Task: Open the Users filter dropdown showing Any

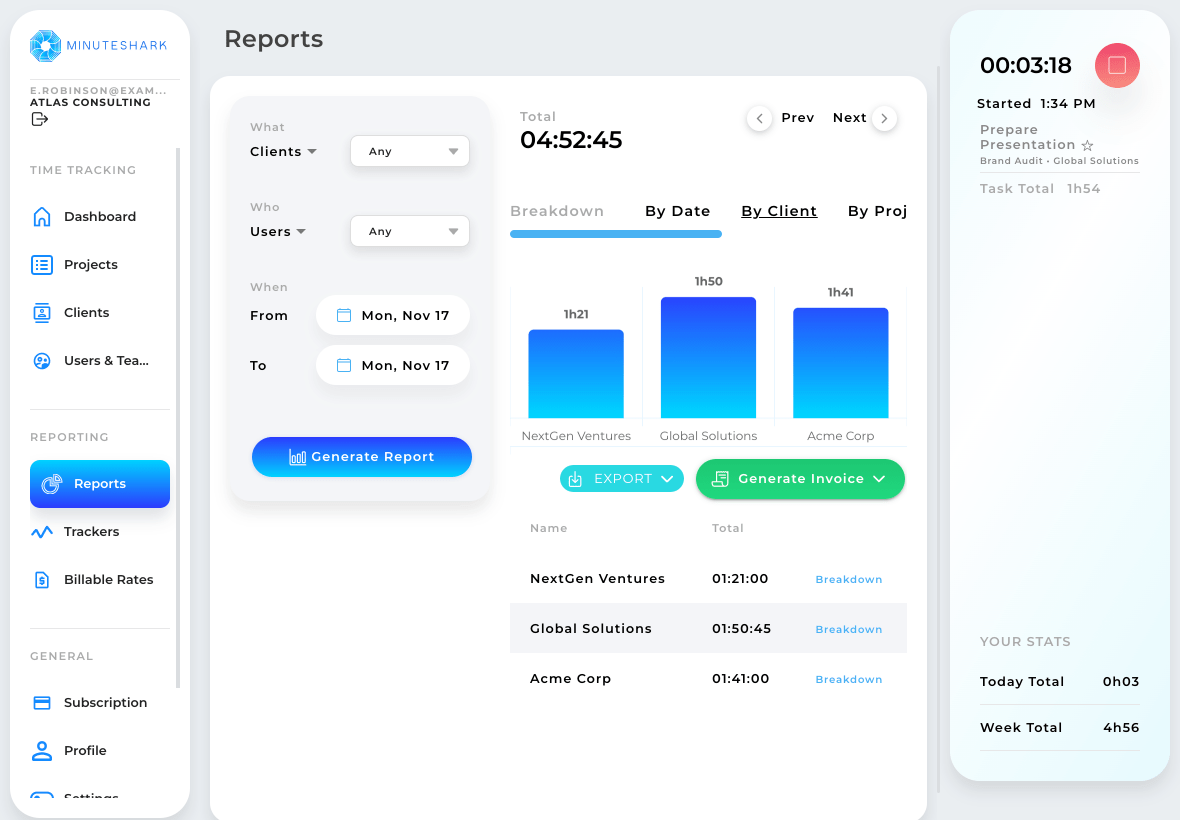Action: pyautogui.click(x=409, y=231)
